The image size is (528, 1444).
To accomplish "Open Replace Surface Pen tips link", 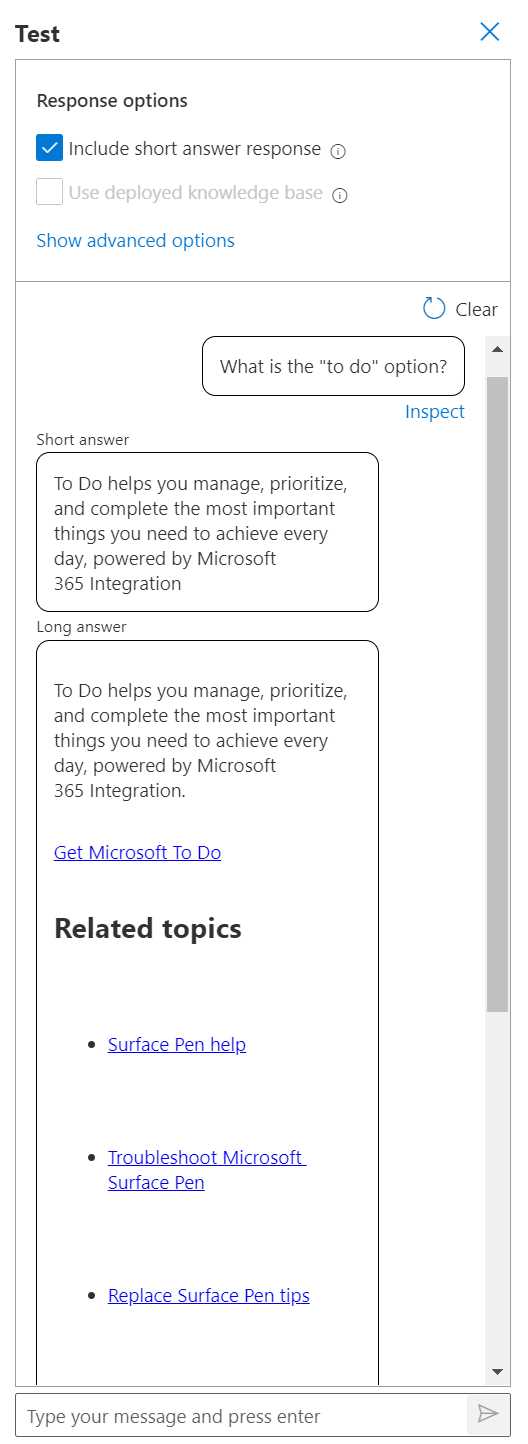I will 209,1296.
